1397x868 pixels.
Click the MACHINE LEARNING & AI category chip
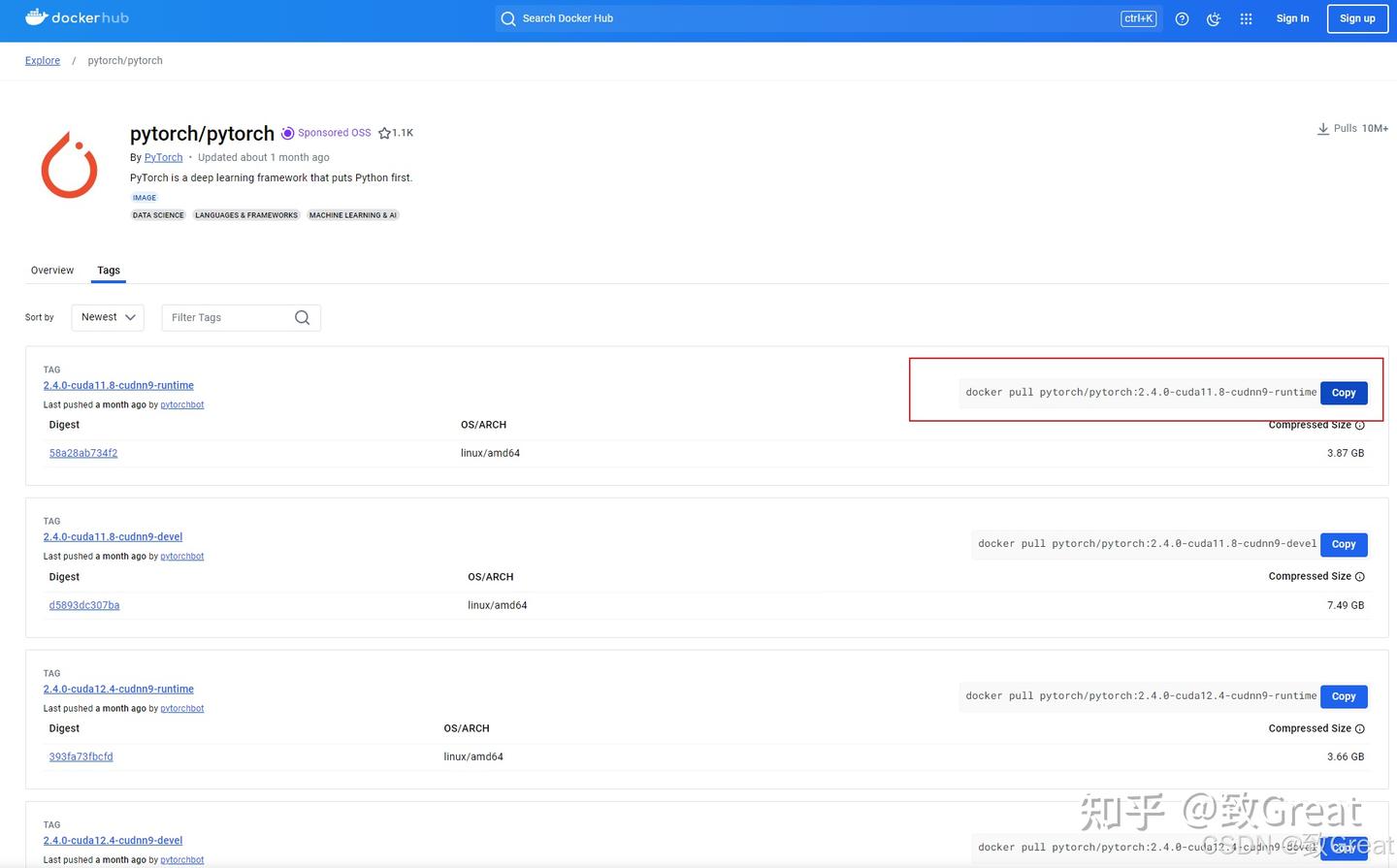353,215
